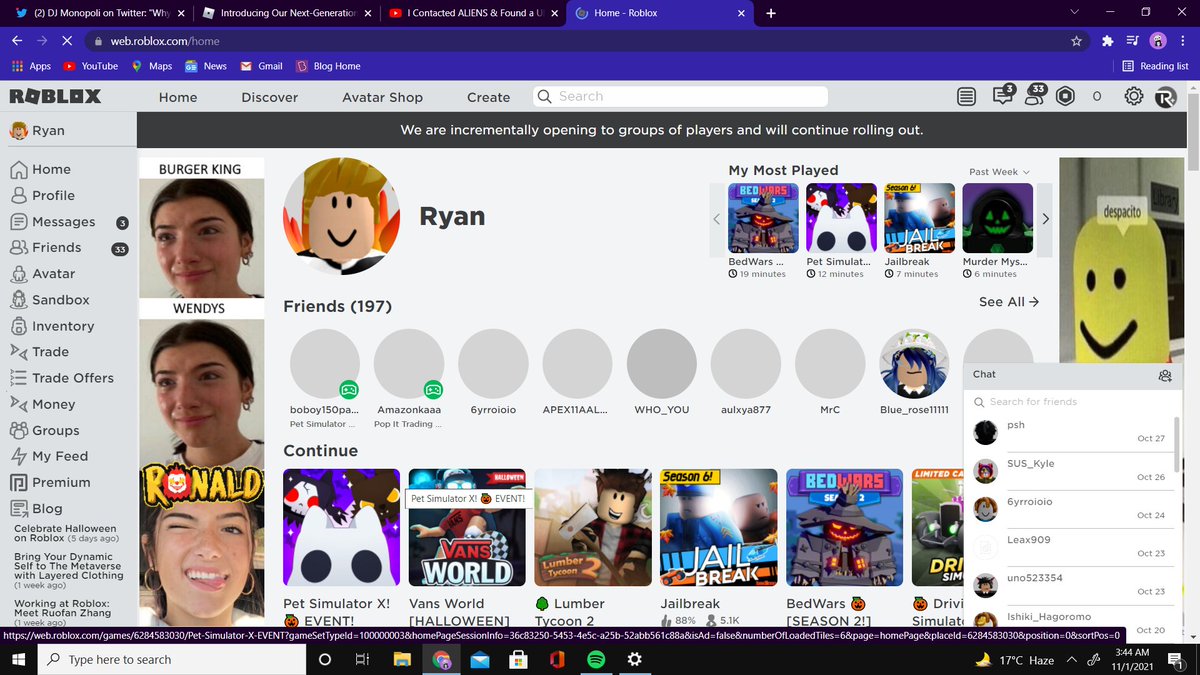Open the Jailbreak thumbnail under Continue
The image size is (1200, 675).
point(719,527)
